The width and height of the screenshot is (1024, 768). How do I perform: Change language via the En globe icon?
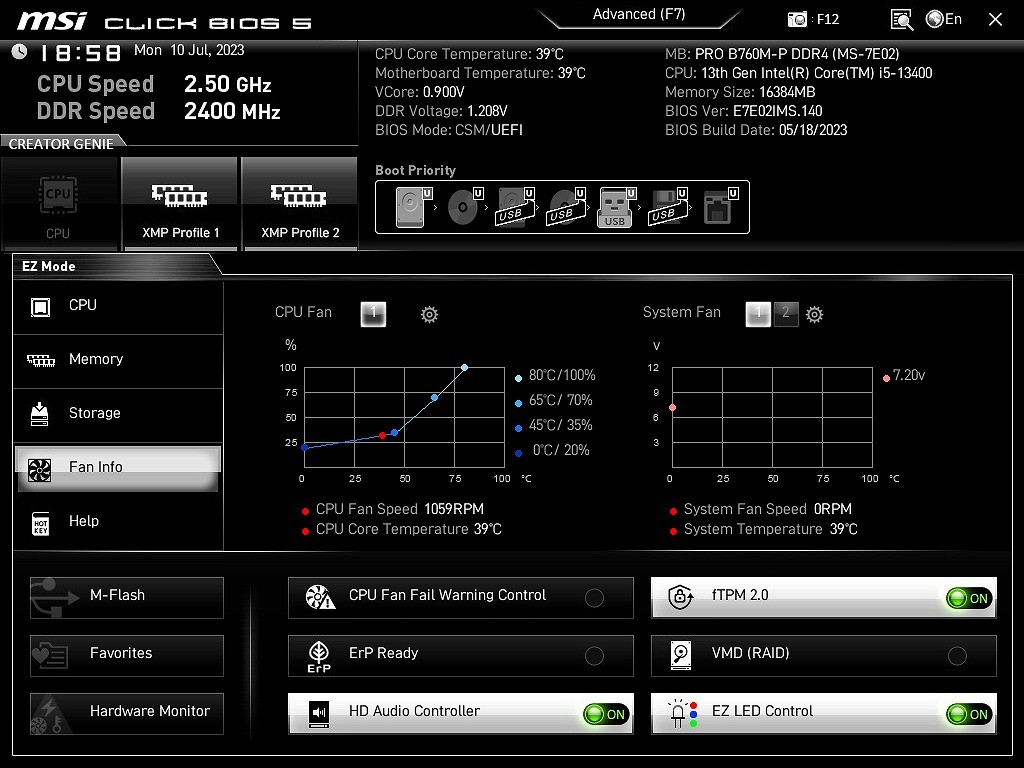[944, 19]
